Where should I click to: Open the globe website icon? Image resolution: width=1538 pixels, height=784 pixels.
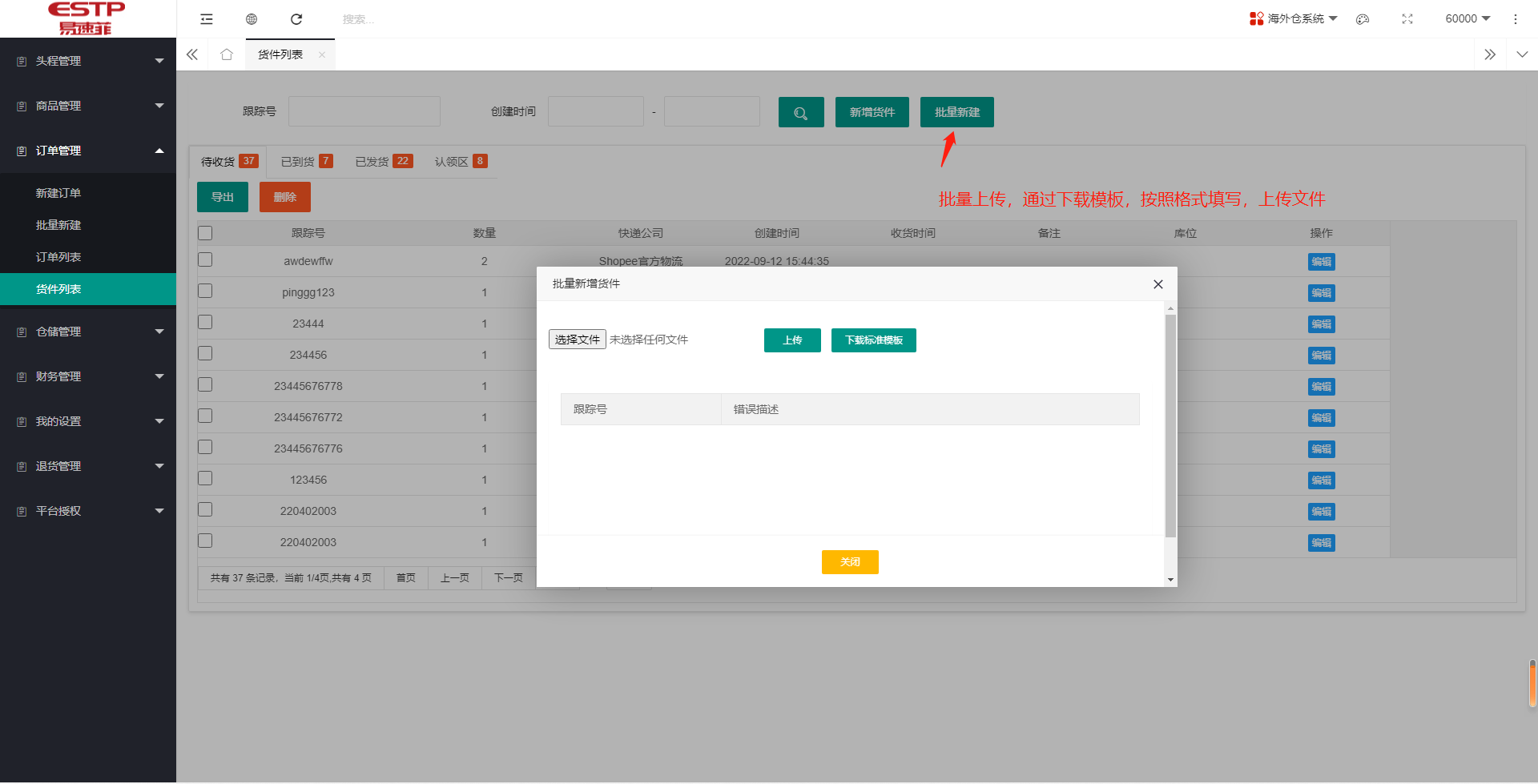click(x=252, y=19)
